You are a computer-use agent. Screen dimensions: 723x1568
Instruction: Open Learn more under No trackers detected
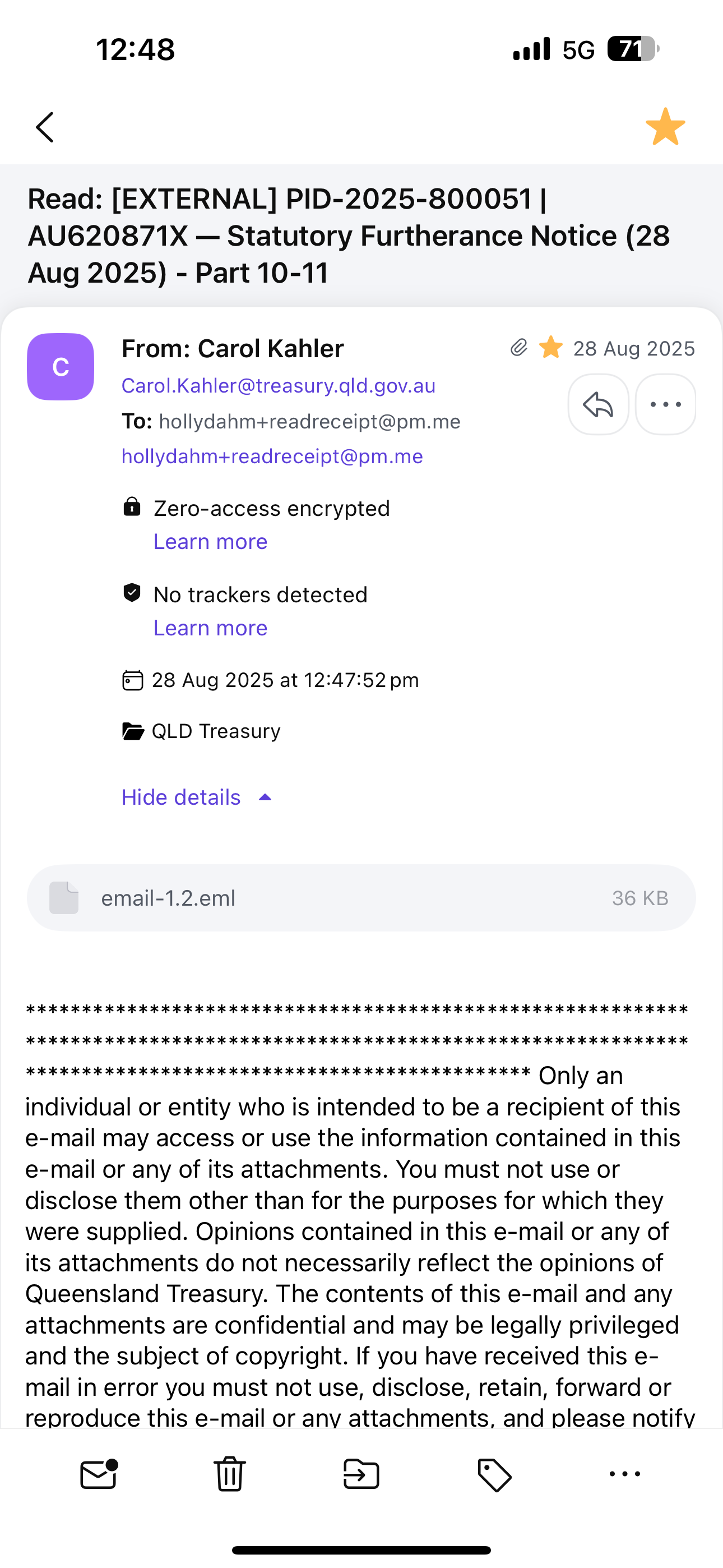tap(210, 628)
